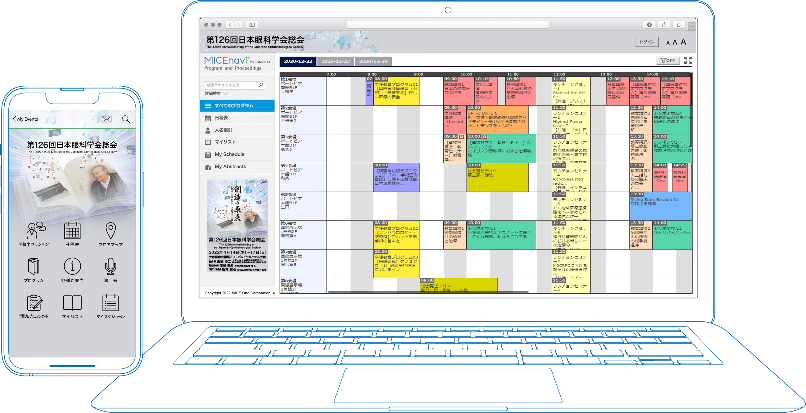Open the my list item below name index
Screen dimensions: 806x413
point(237,142)
